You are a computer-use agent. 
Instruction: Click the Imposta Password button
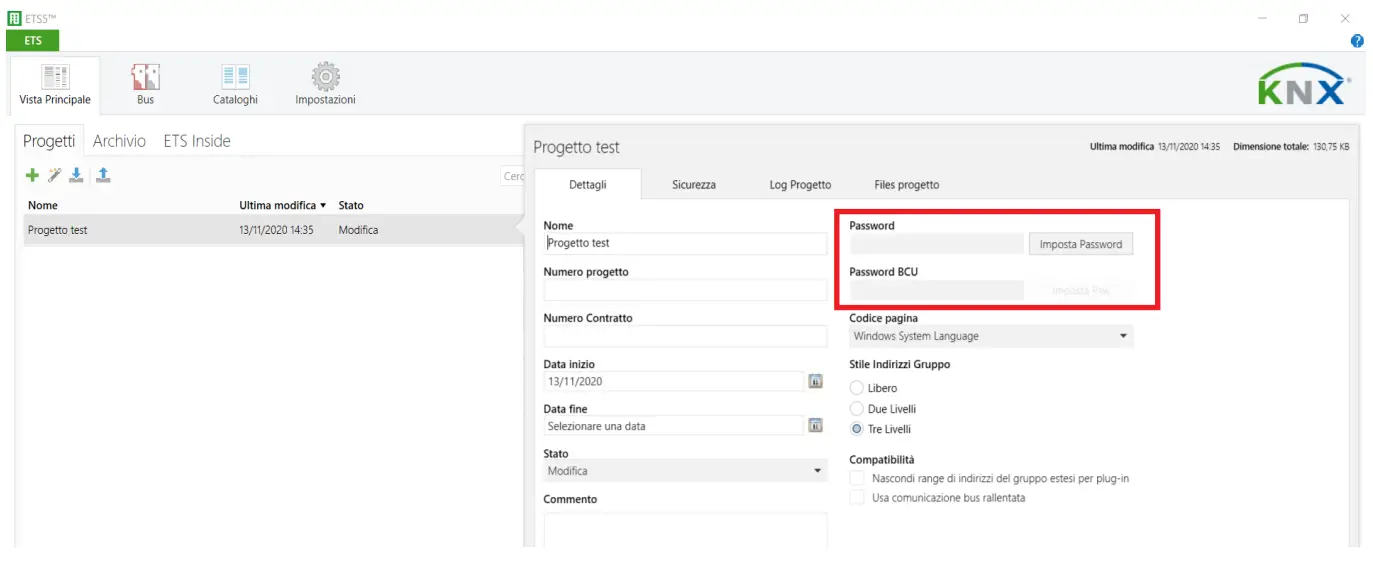pos(1080,244)
